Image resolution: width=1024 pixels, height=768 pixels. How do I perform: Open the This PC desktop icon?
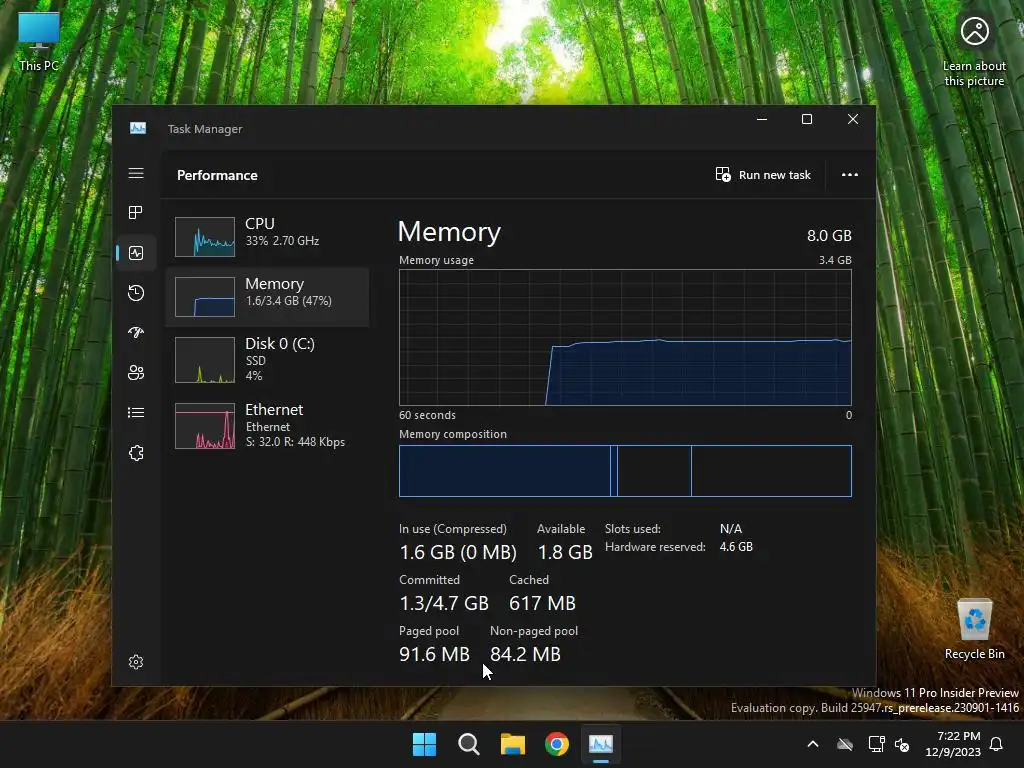click(x=39, y=42)
